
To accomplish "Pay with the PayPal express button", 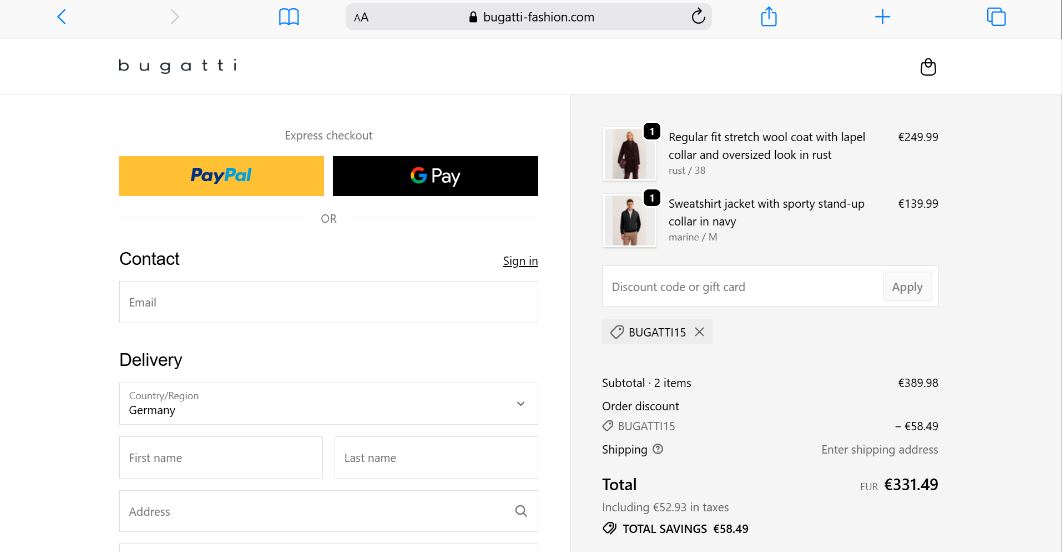I will coord(221,176).
